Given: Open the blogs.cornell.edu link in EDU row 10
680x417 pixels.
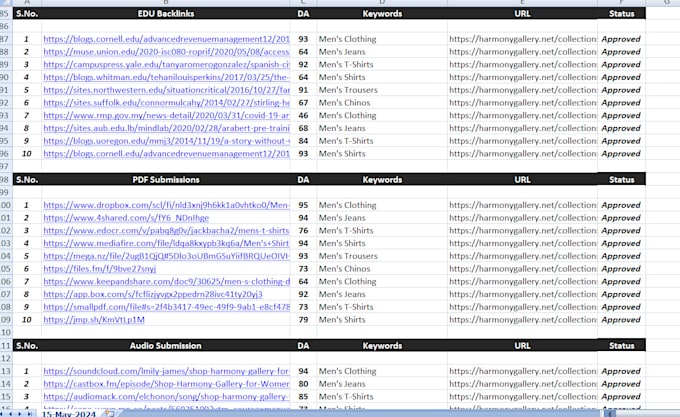Looking at the screenshot, I should (x=166, y=154).
